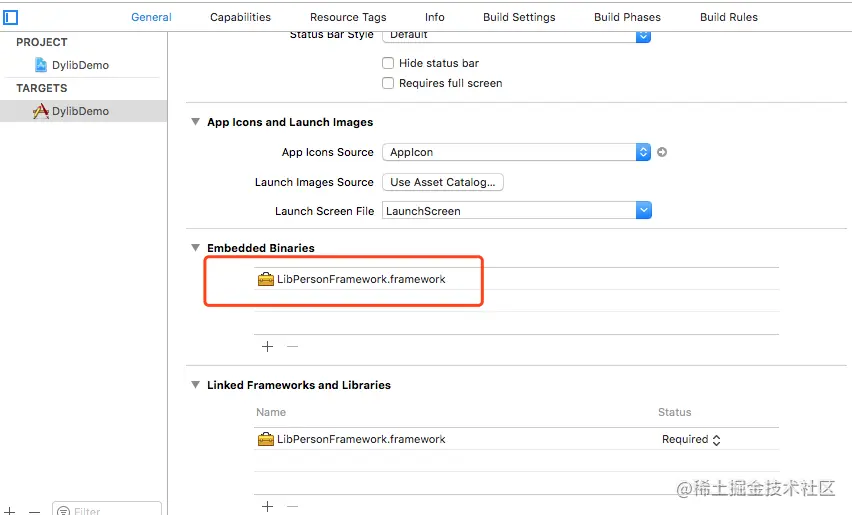Click the DylibDemo project file icon
852x515 pixels.
[x=41, y=65]
